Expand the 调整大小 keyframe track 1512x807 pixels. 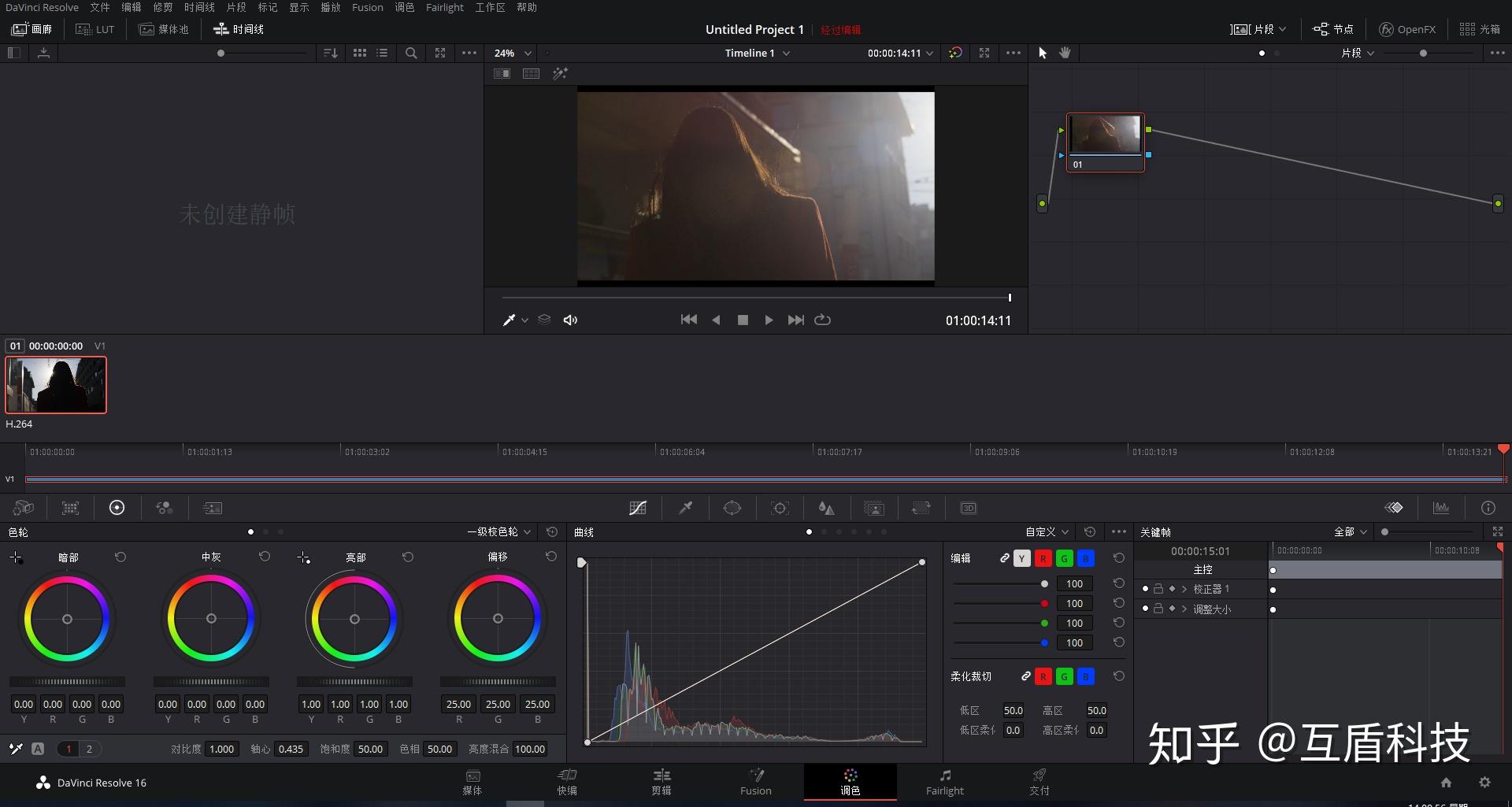tap(1184, 609)
